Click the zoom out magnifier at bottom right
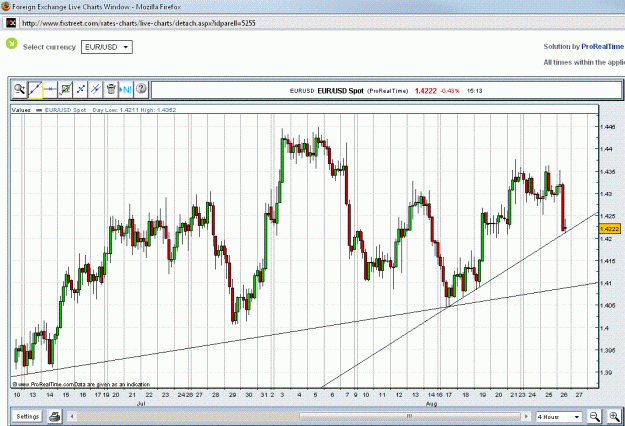The width and height of the screenshot is (625, 426). click(x=594, y=417)
